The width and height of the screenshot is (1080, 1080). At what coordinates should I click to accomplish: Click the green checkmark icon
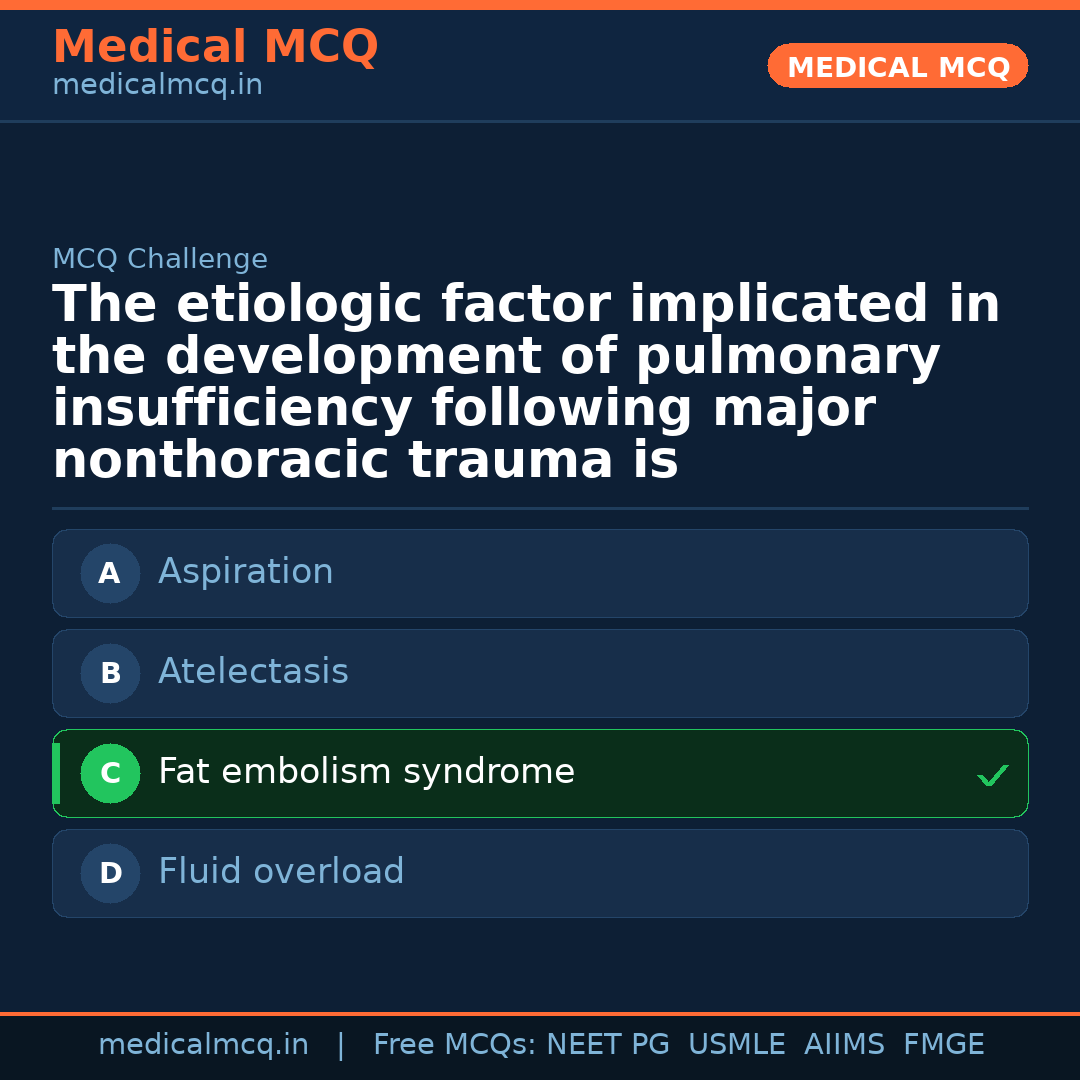tap(992, 775)
